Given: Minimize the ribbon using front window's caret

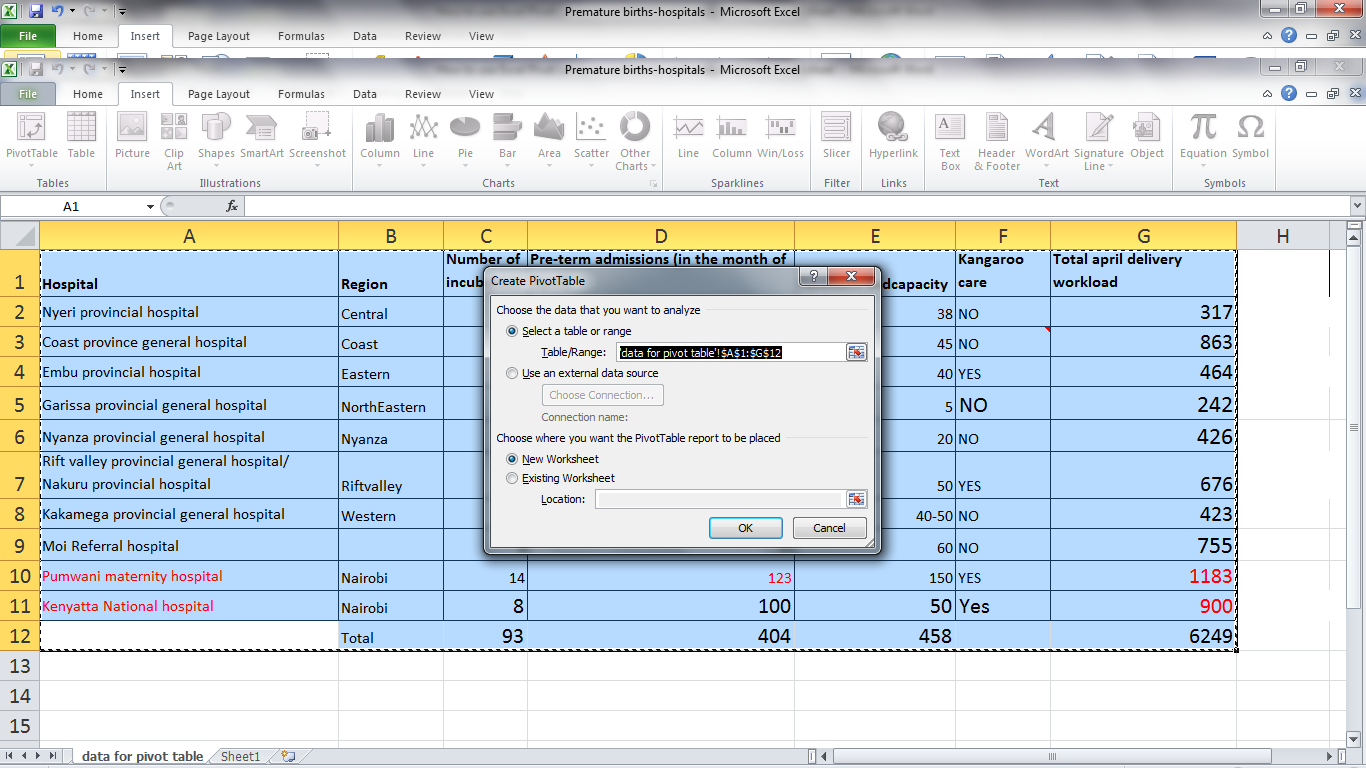Looking at the screenshot, I should pyautogui.click(x=1269, y=93).
